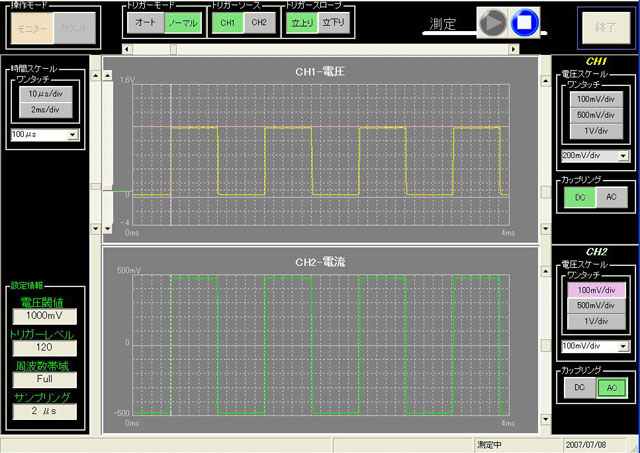
Task: Select DC coupling for CH1
Action: coord(580,197)
